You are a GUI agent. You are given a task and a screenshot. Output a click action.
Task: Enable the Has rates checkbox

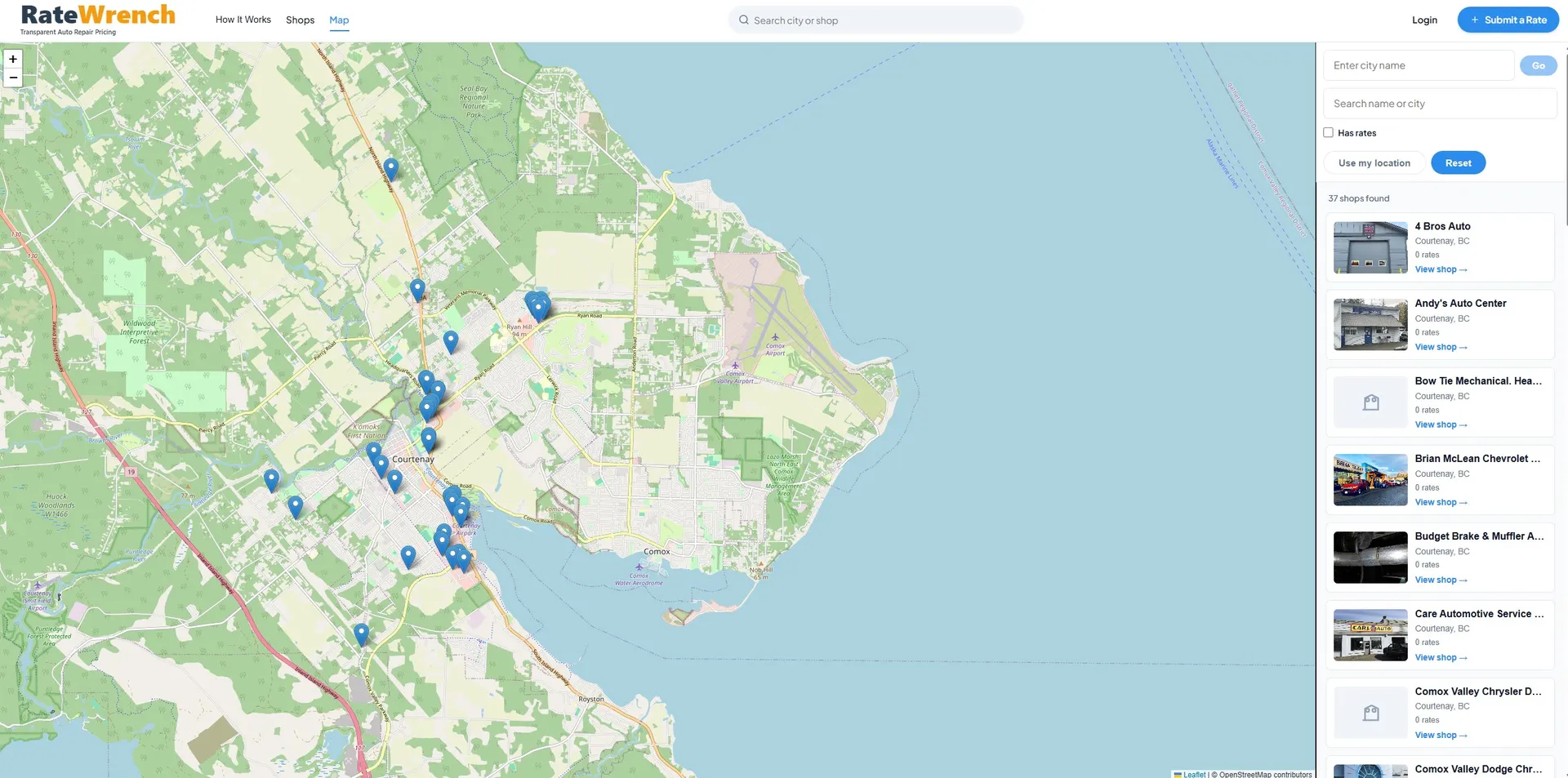(1329, 132)
